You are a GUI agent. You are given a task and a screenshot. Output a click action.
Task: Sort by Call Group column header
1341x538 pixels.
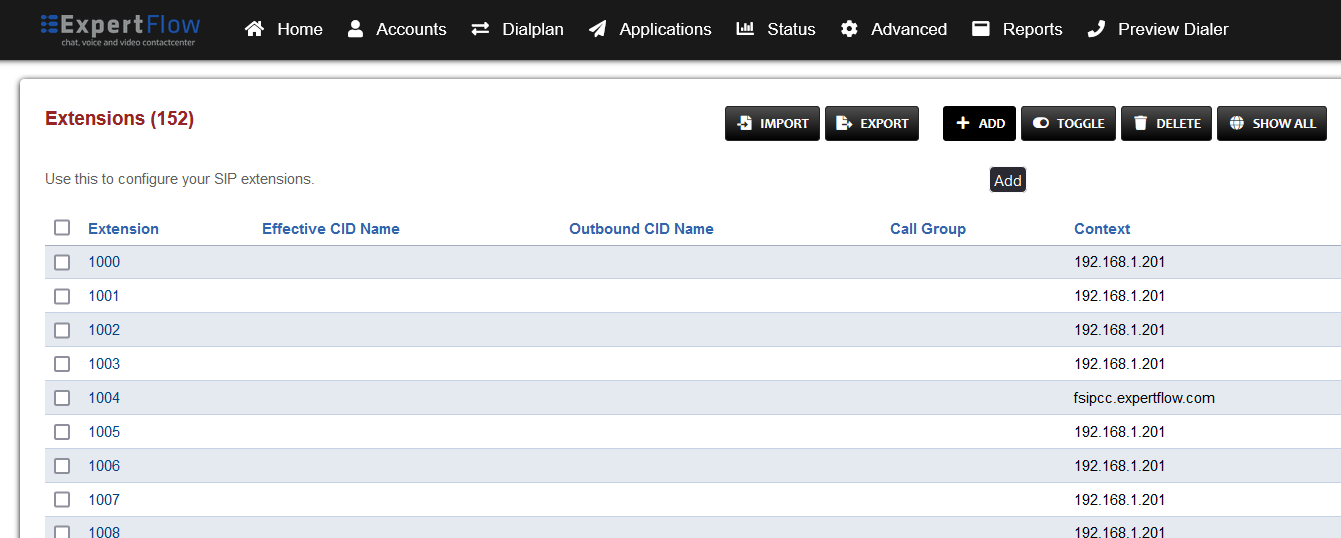pyautogui.click(x=927, y=229)
